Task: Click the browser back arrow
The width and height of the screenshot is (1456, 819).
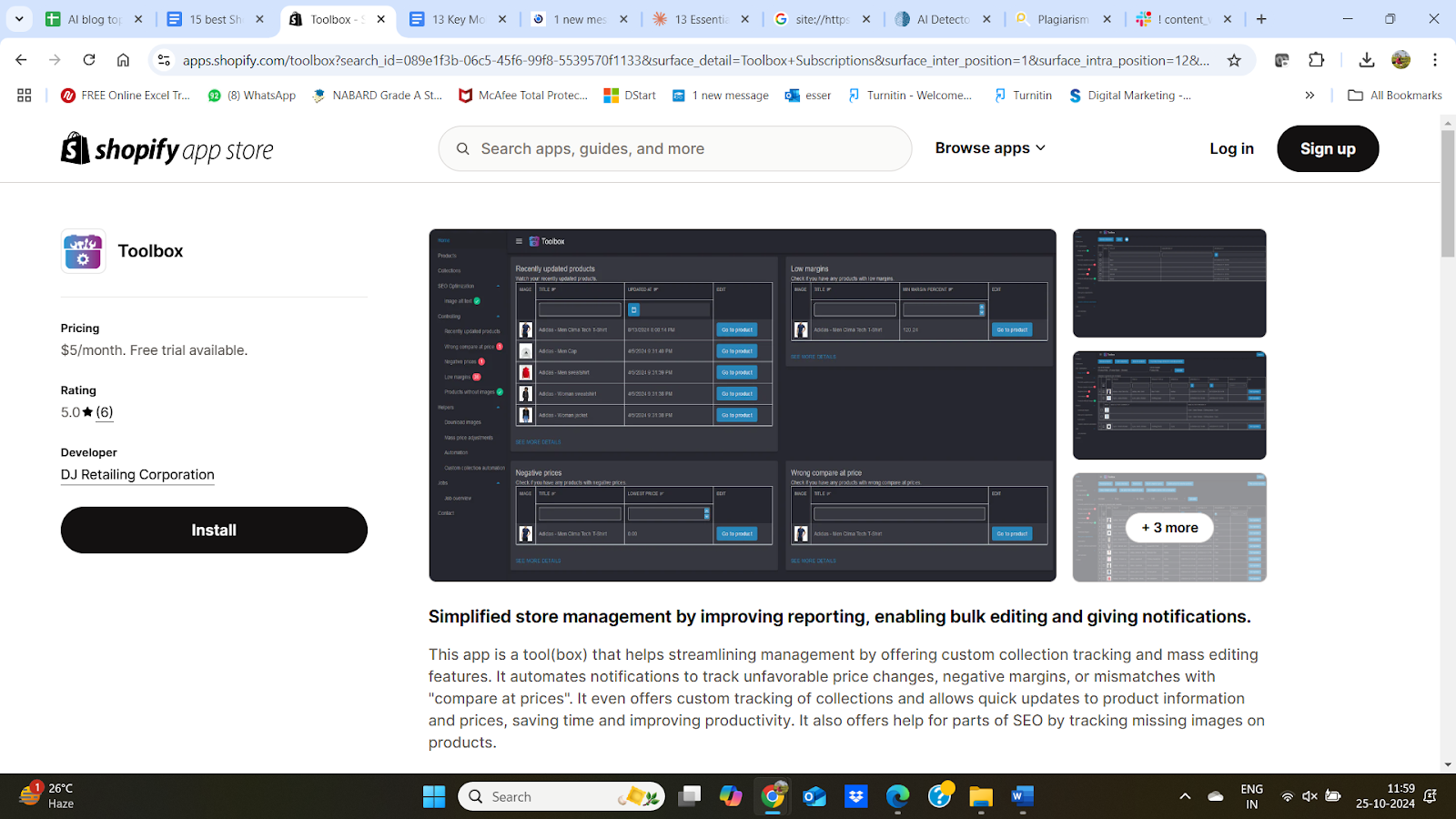Action: coord(21,60)
